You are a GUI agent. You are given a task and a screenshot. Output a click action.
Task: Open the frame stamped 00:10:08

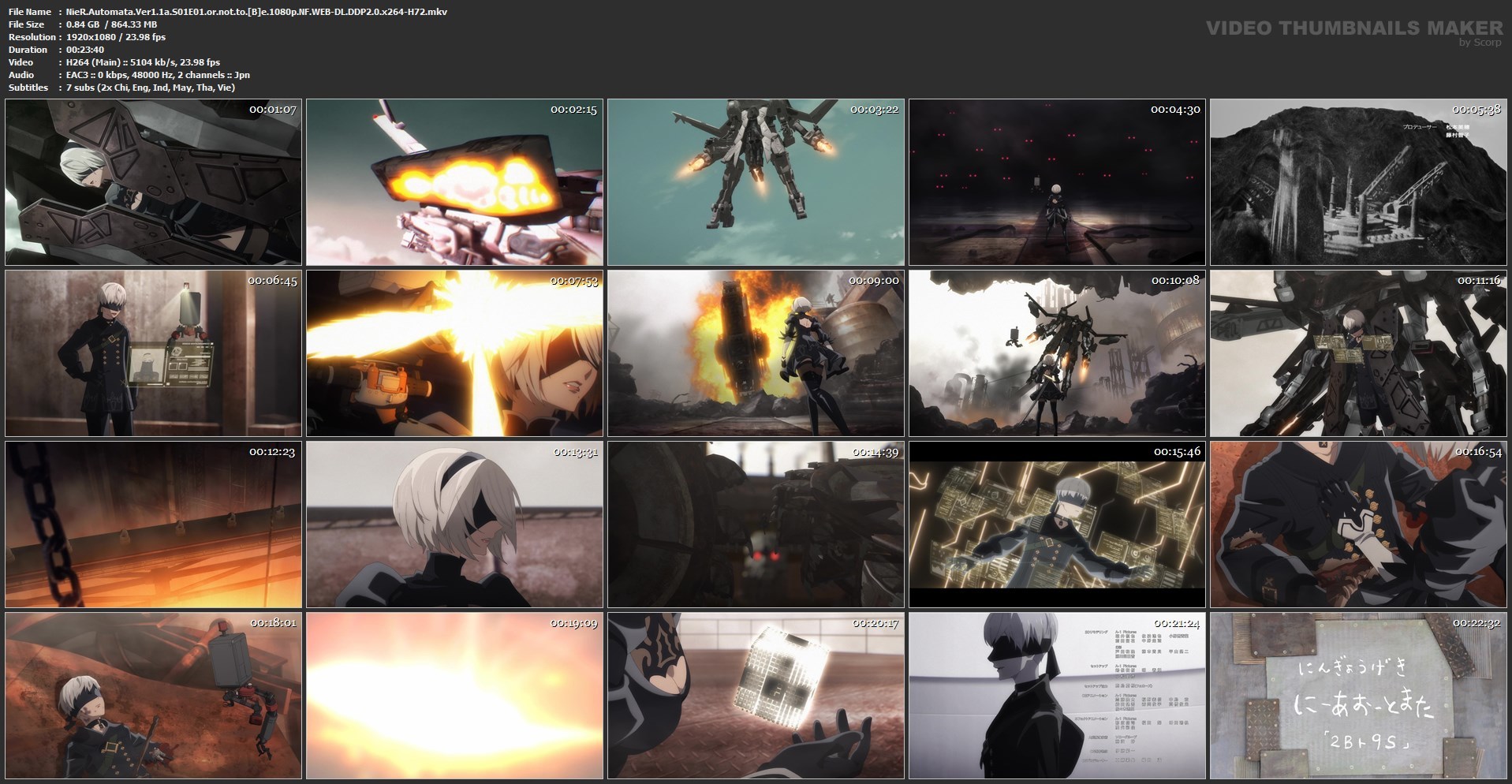(x=1058, y=353)
